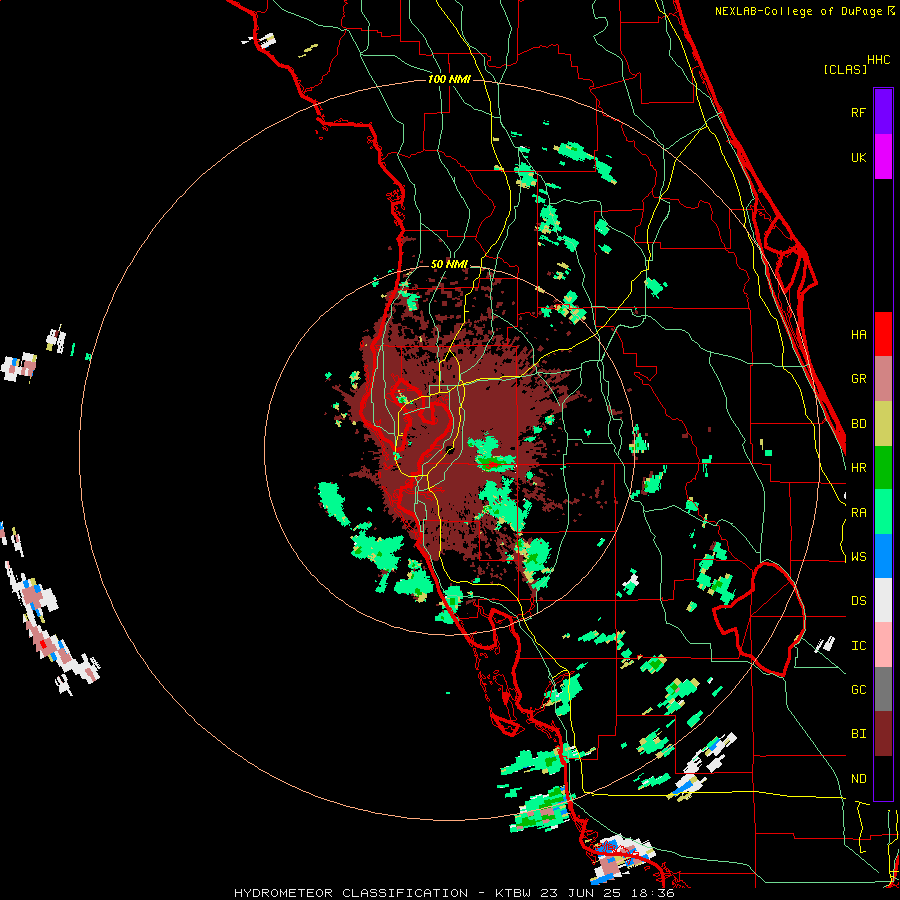Screen dimensions: 900x900
Task: Click the 50 NMI range ring label
Action: pyautogui.click(x=449, y=264)
